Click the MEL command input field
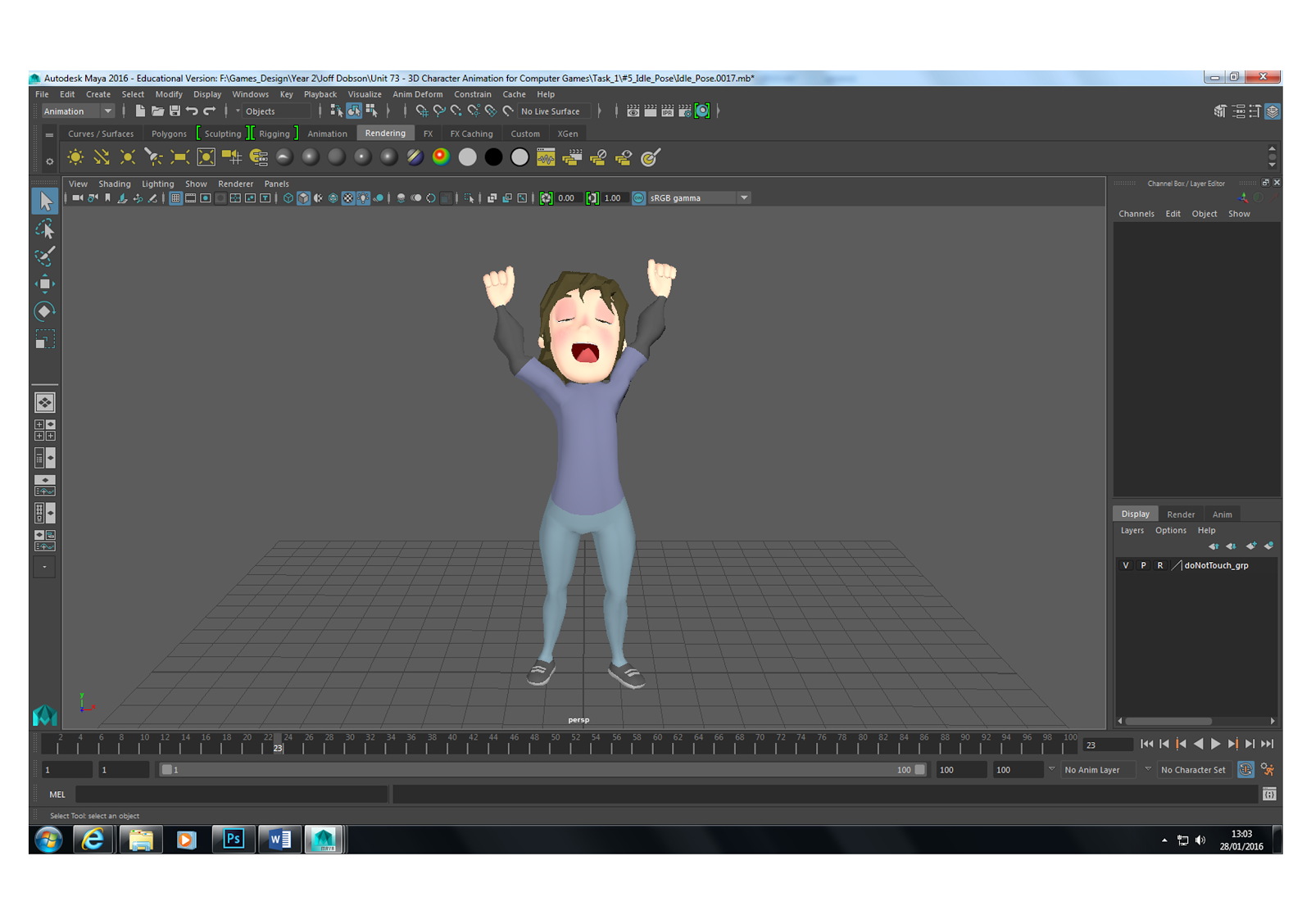This screenshot has width=1311, height=924. click(232, 795)
